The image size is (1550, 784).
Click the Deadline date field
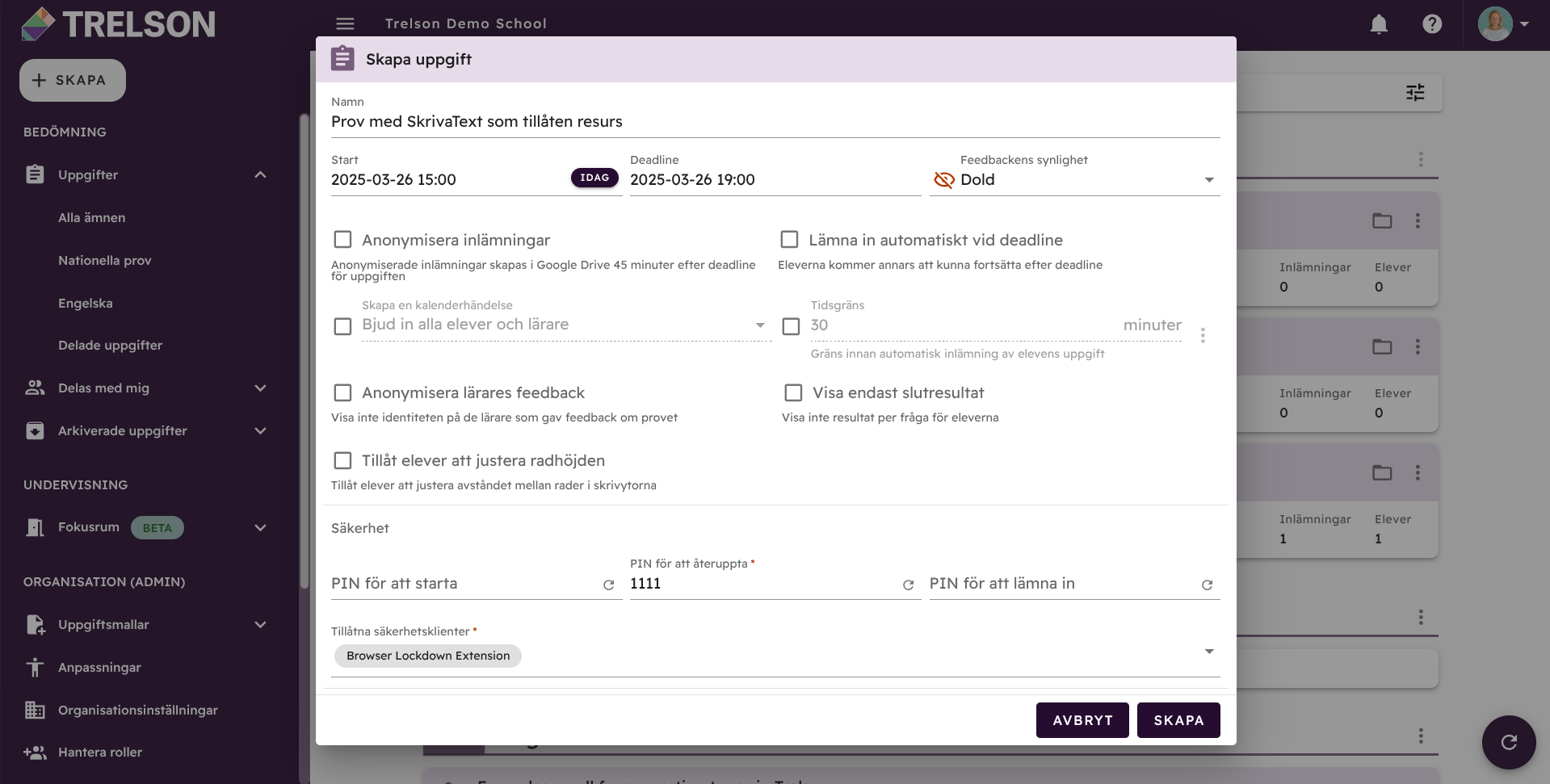pos(775,180)
